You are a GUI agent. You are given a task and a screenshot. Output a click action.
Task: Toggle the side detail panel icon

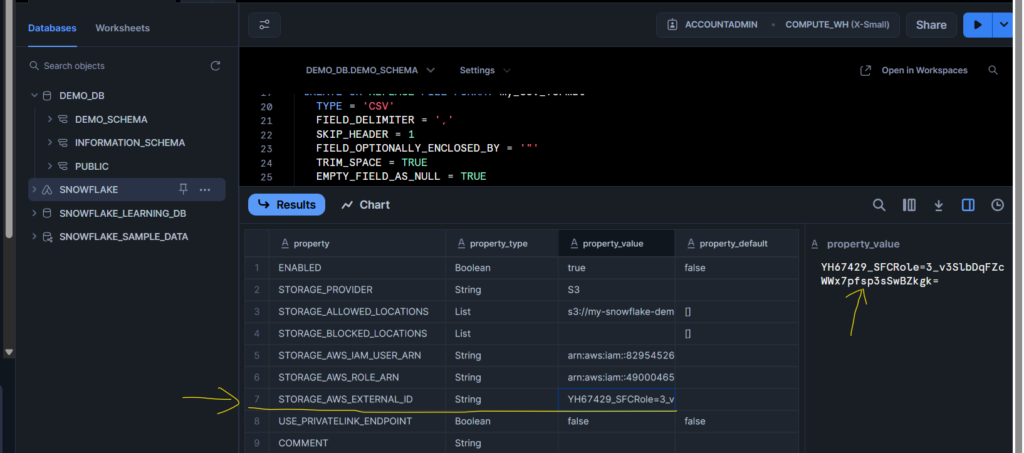click(x=968, y=205)
